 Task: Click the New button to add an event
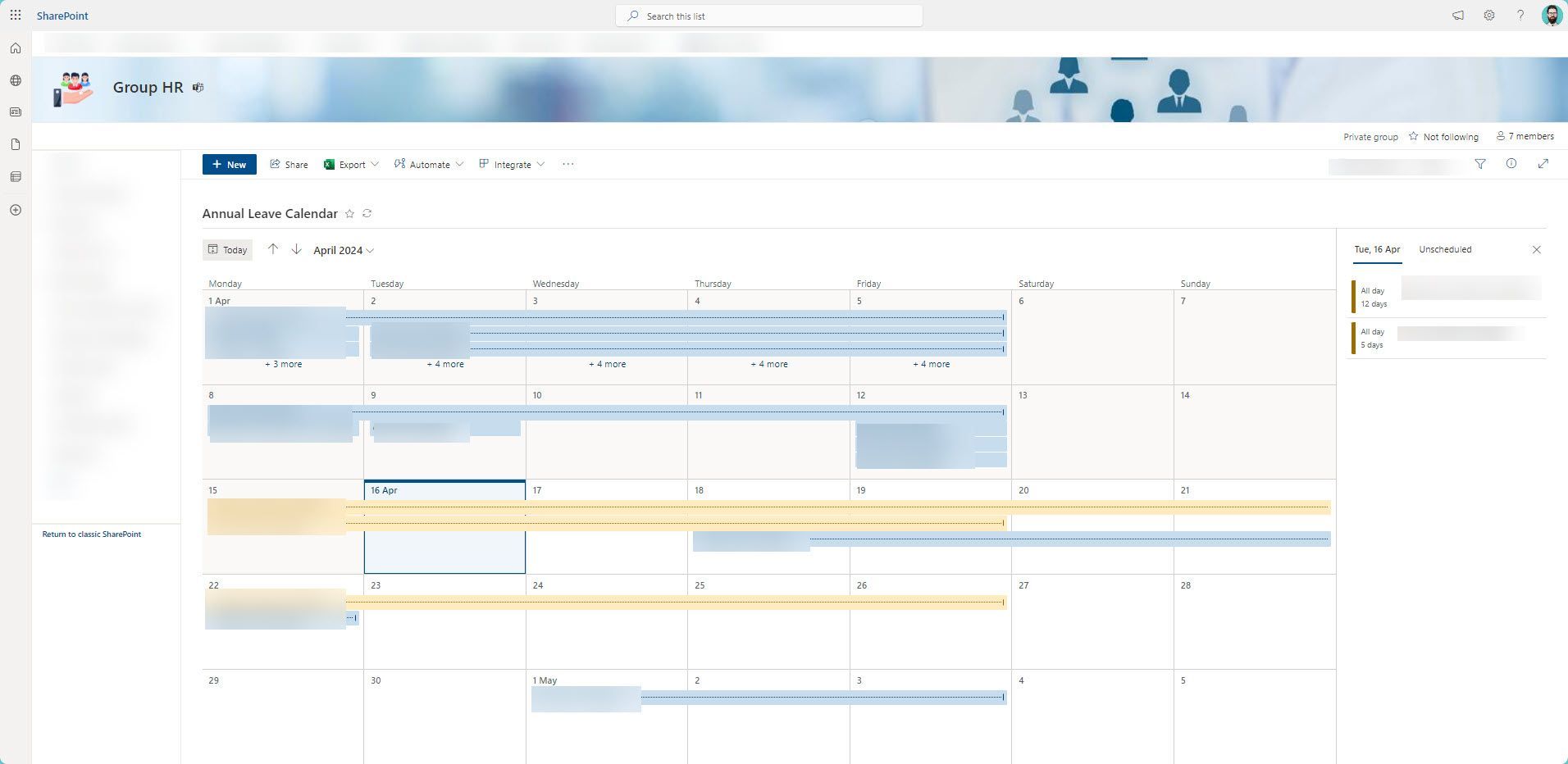tap(229, 164)
